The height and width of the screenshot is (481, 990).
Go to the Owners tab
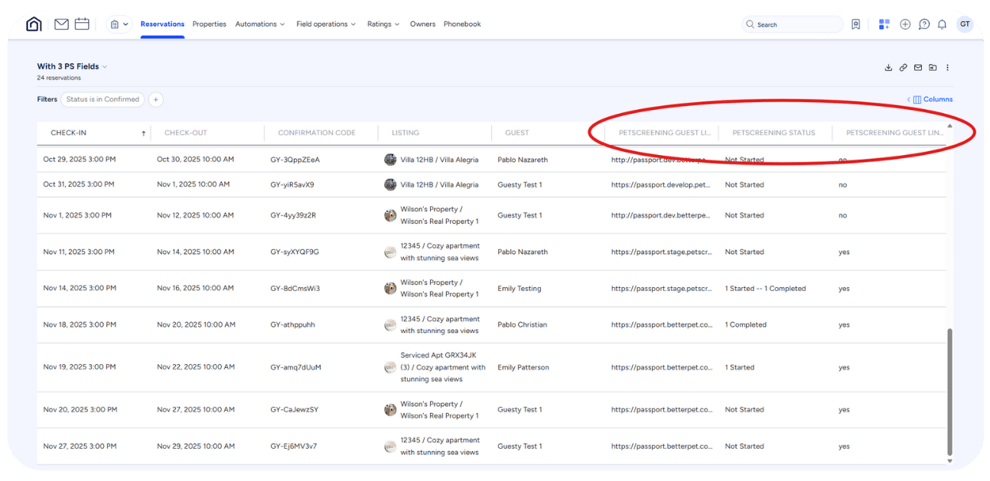[x=422, y=24]
